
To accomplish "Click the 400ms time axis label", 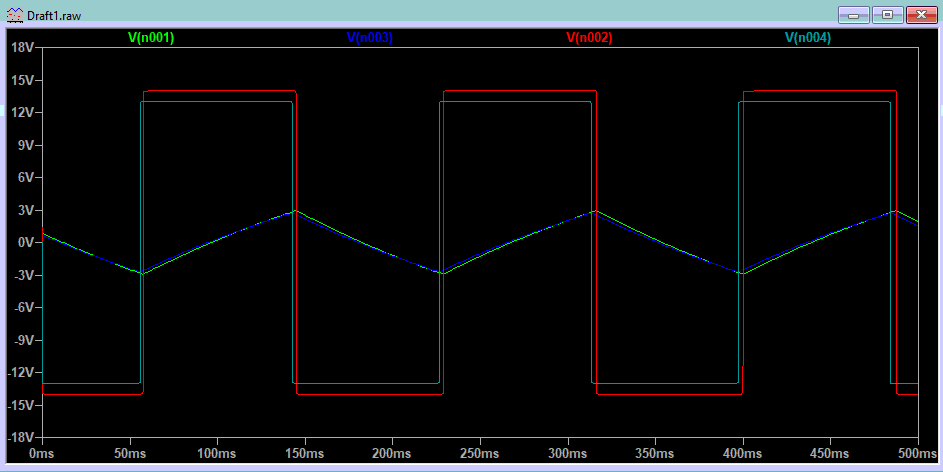I will 743,453.
